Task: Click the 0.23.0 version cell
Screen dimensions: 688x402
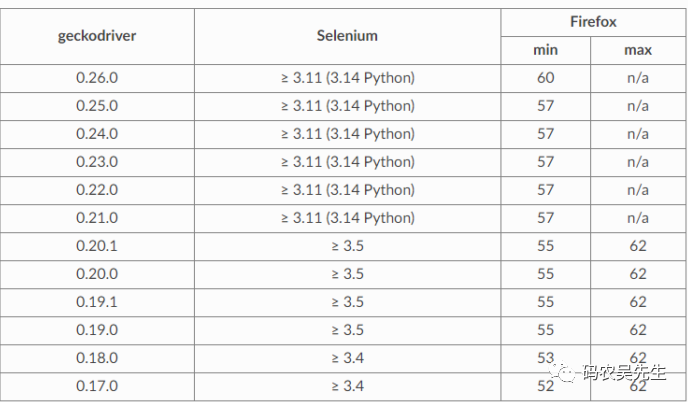Action: (x=97, y=162)
